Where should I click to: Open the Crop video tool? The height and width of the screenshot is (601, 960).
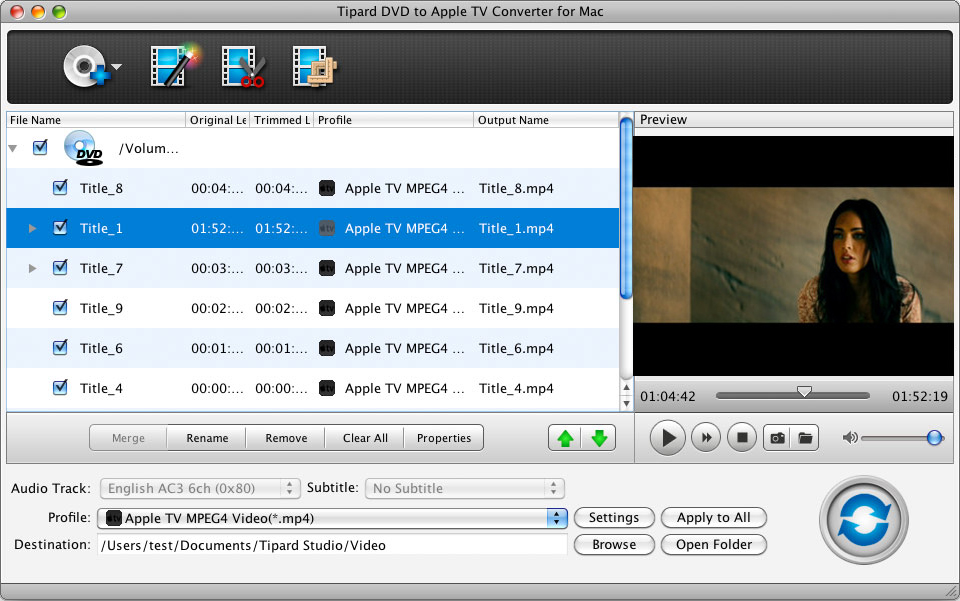[315, 67]
